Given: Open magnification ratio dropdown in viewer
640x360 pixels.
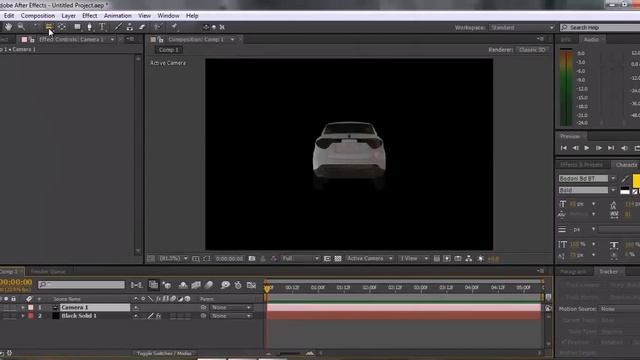Looking at the screenshot, I should [173, 259].
